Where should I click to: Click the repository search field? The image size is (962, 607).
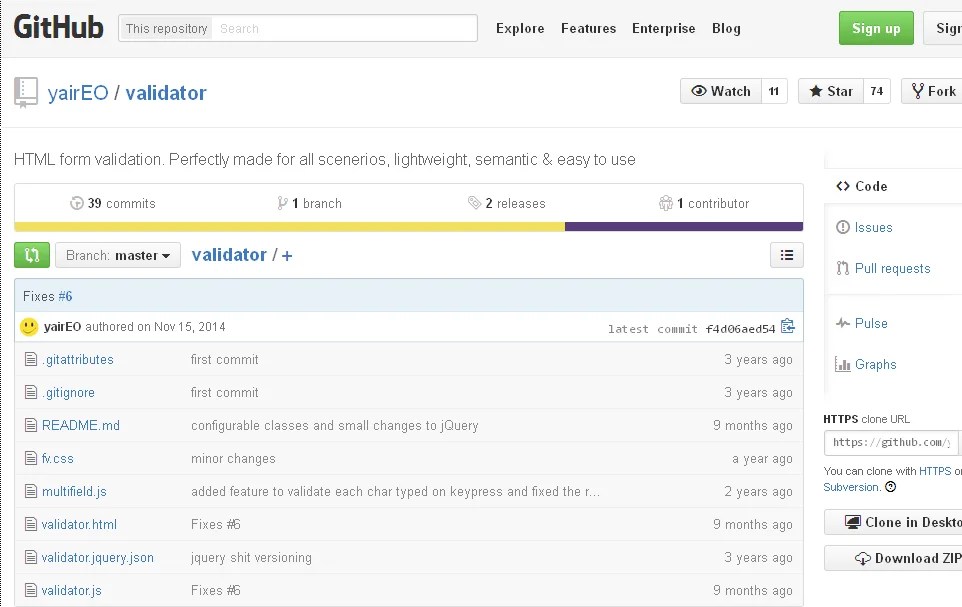point(344,28)
